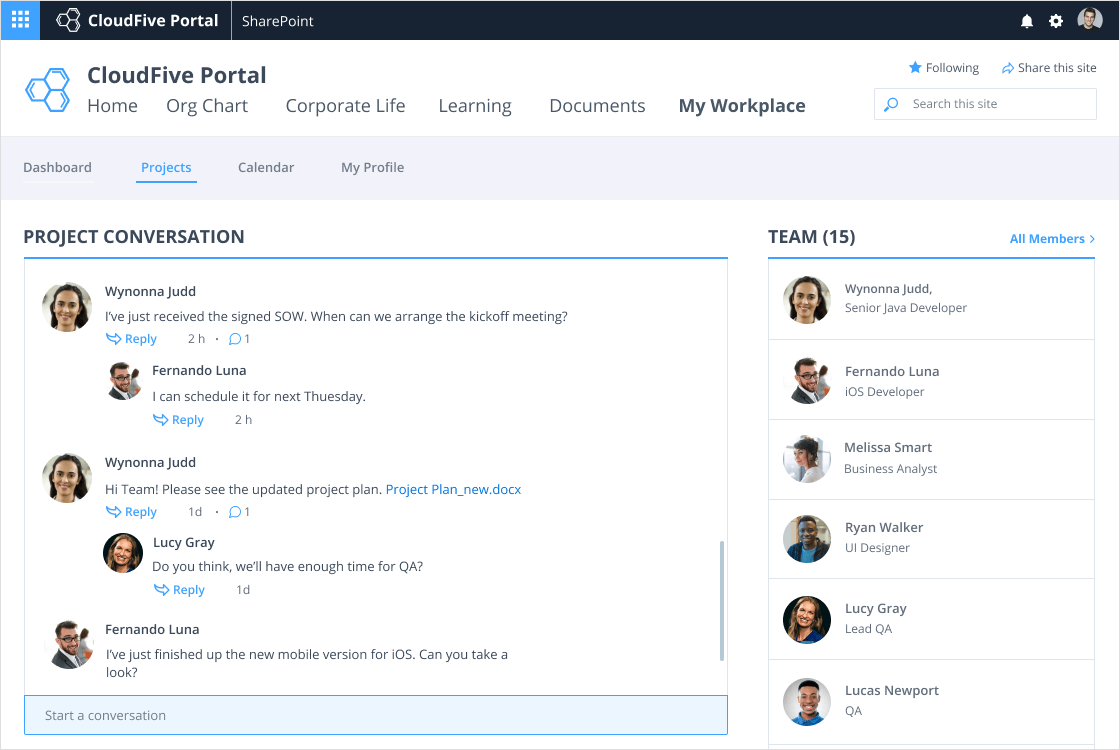Viewport: 1120px width, 750px height.
Task: Click the CloudFive hexagon site logo
Action: pyautogui.click(x=47, y=89)
